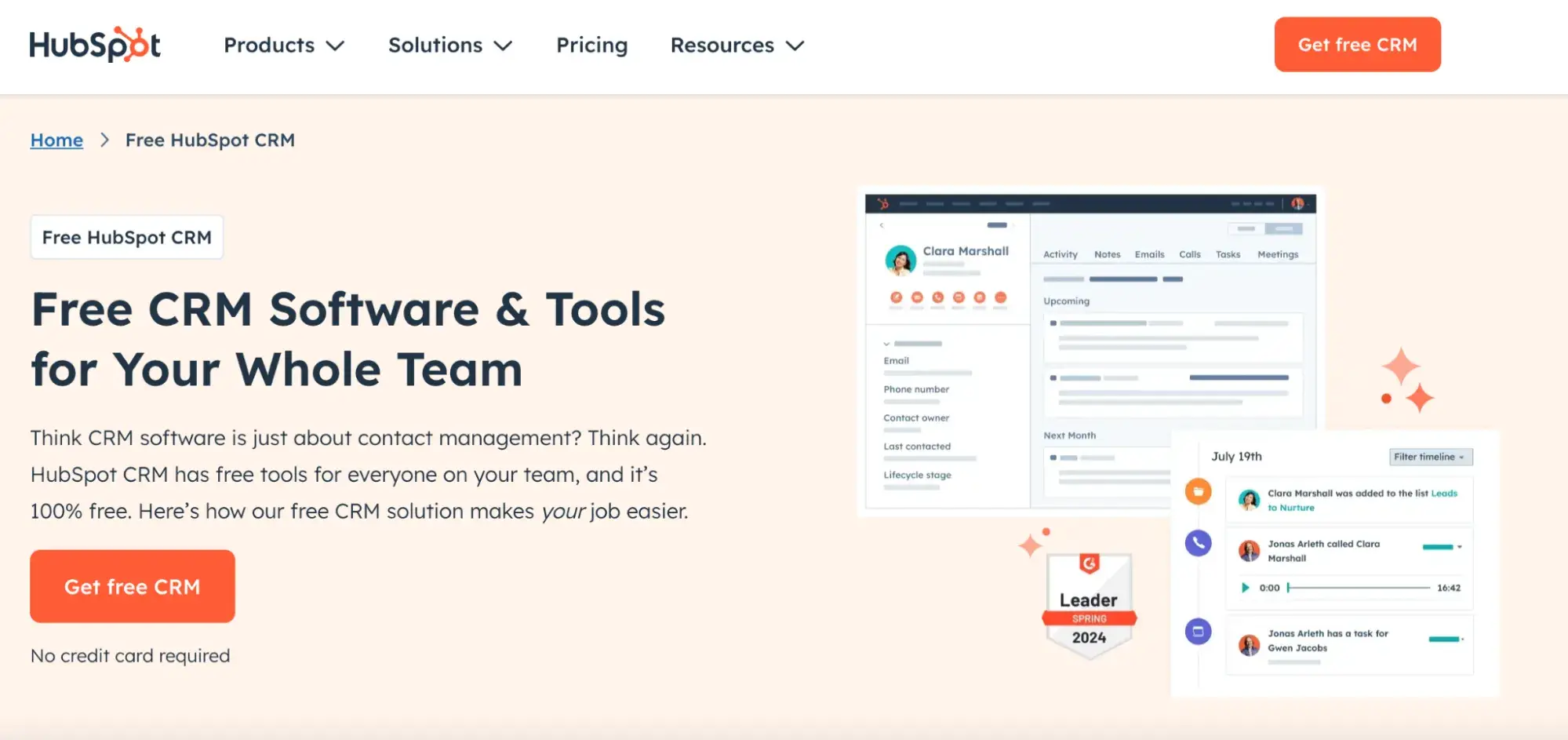Click the header Get free CRM button
Image resolution: width=1568 pixels, height=740 pixels.
pos(1357,45)
